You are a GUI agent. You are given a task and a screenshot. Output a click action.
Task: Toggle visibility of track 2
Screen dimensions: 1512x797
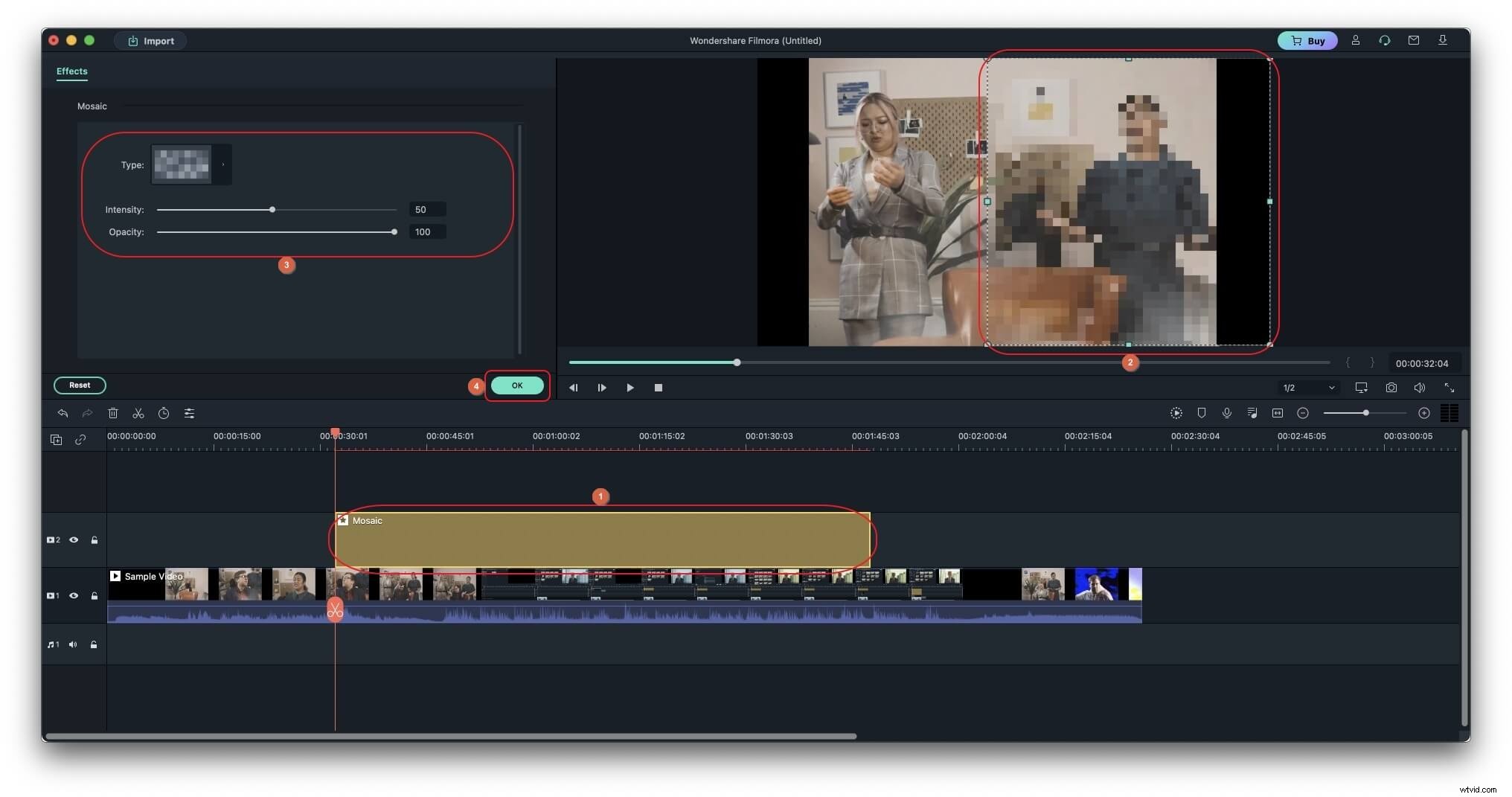coord(74,540)
